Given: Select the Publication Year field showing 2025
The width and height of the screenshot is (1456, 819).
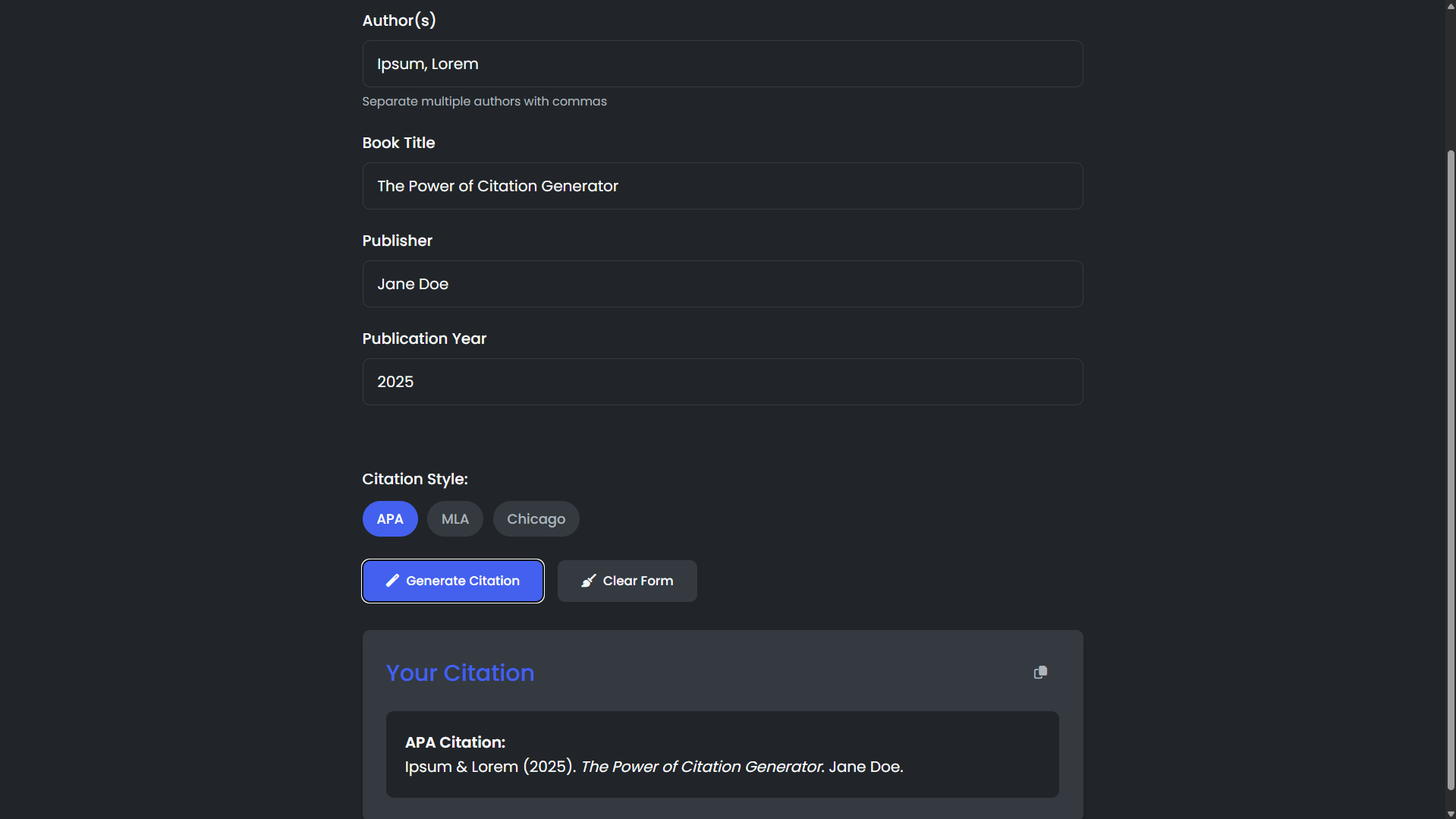Looking at the screenshot, I should pos(722,382).
